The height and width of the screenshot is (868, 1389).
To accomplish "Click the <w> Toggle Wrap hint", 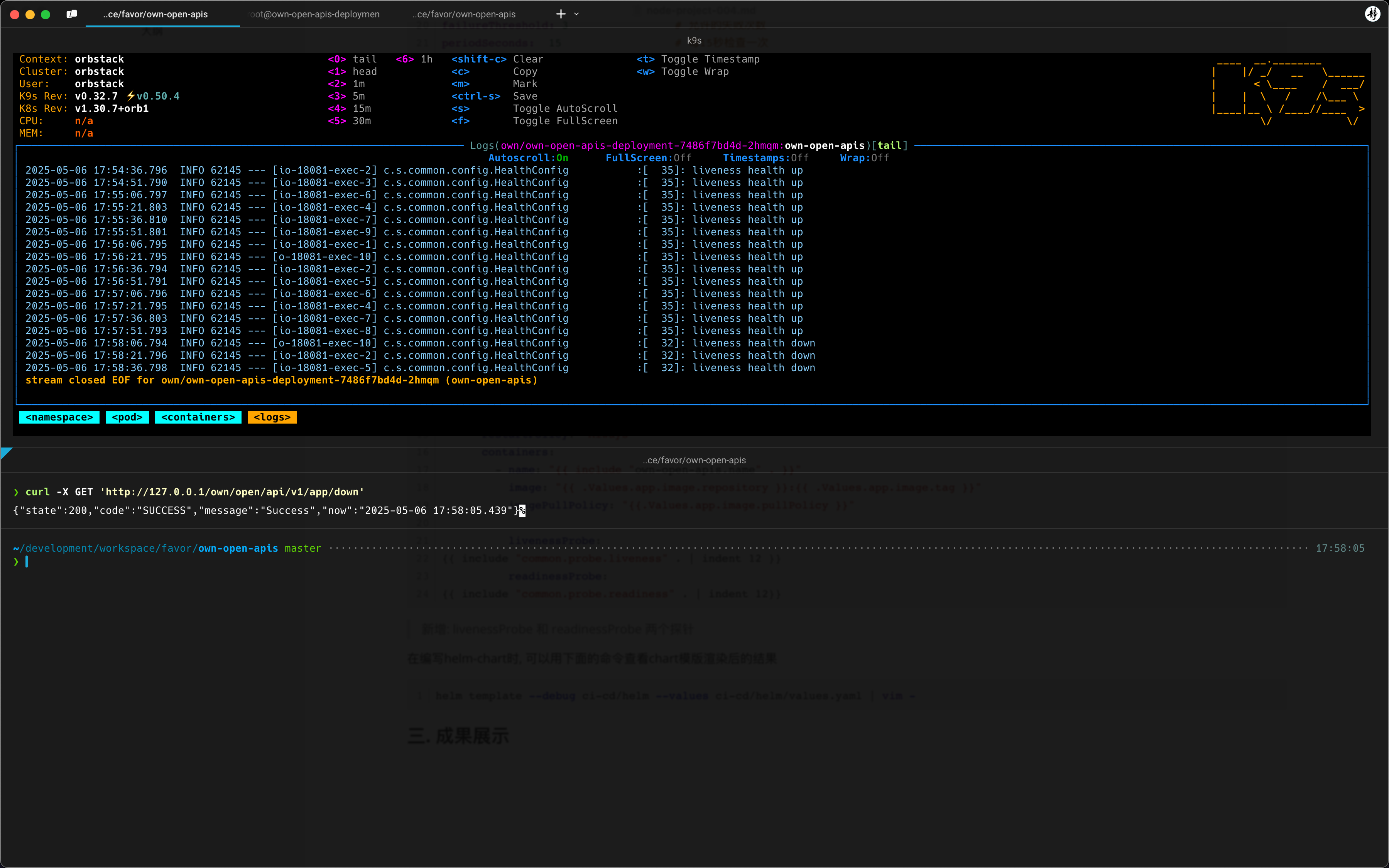I will pos(683,71).
